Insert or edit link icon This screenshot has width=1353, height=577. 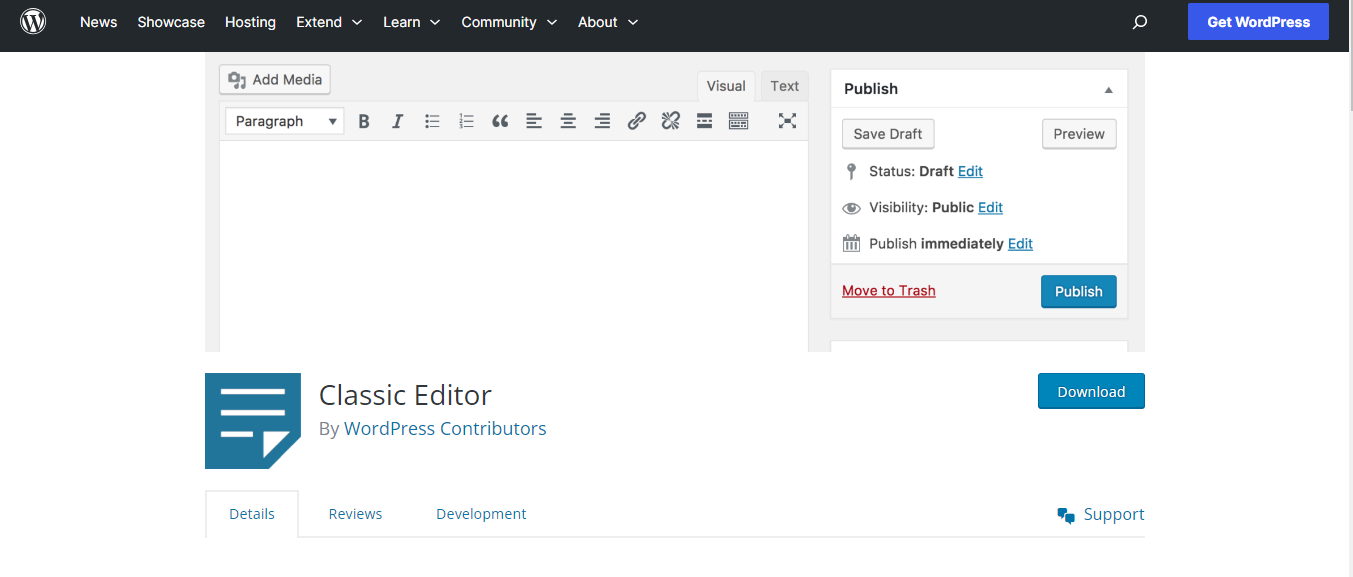pos(636,121)
